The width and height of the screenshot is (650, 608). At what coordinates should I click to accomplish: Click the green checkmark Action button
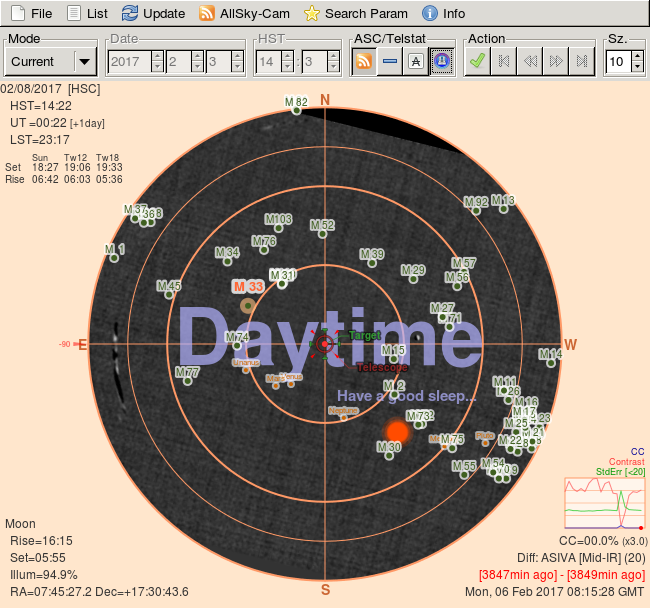point(477,61)
